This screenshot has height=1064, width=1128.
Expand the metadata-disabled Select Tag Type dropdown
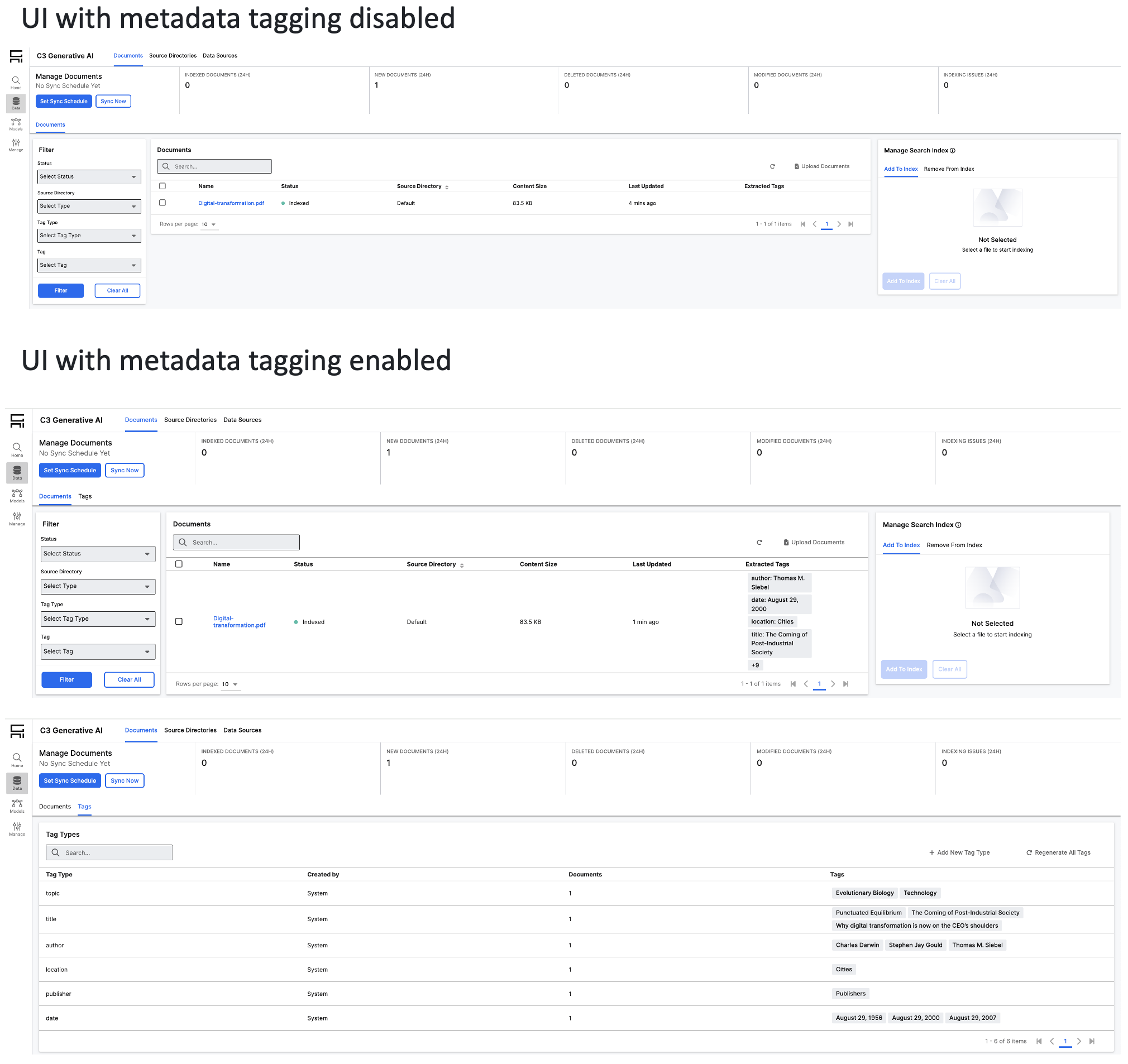tap(89, 236)
